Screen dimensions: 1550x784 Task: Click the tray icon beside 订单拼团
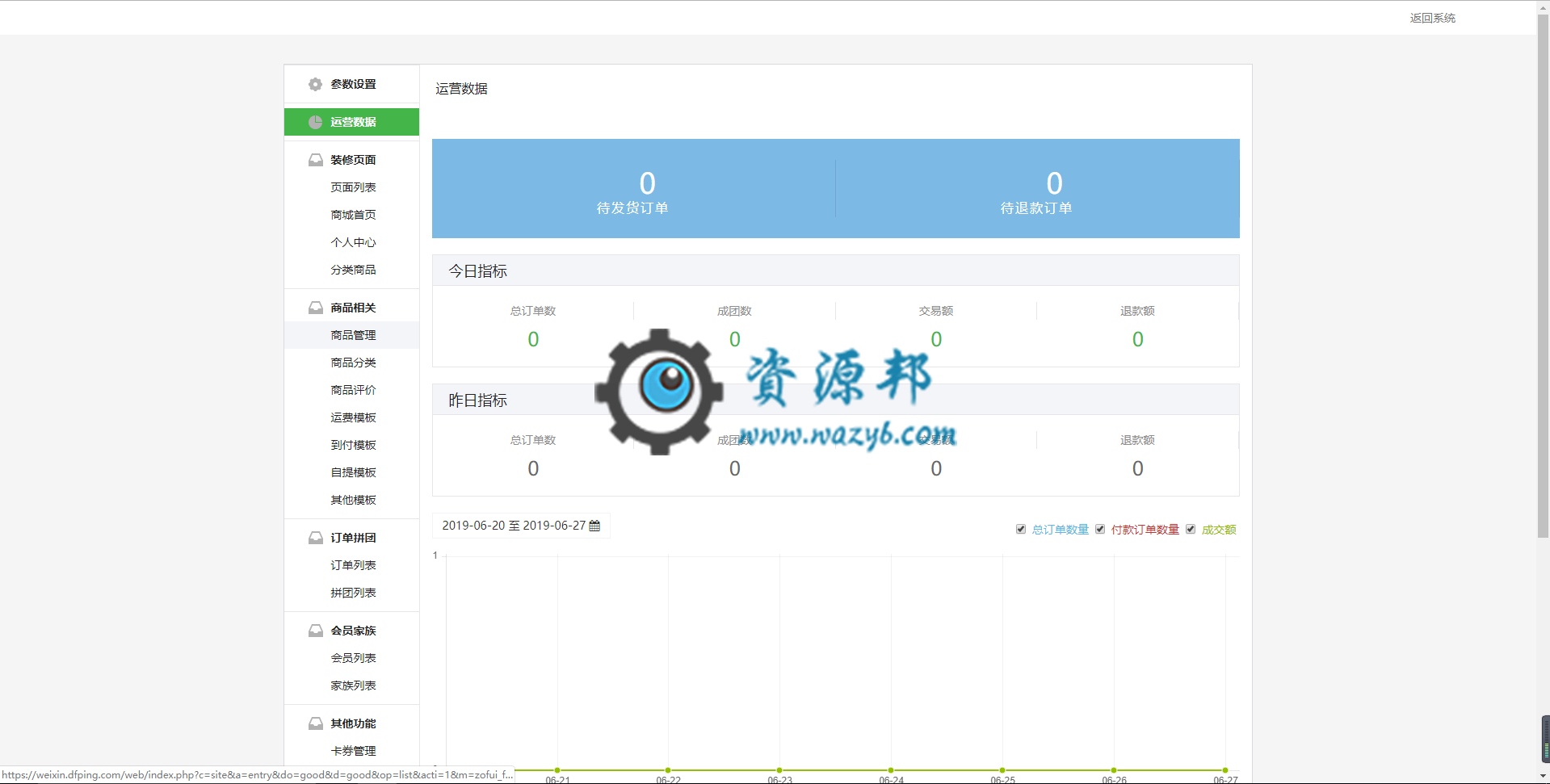pyautogui.click(x=315, y=538)
